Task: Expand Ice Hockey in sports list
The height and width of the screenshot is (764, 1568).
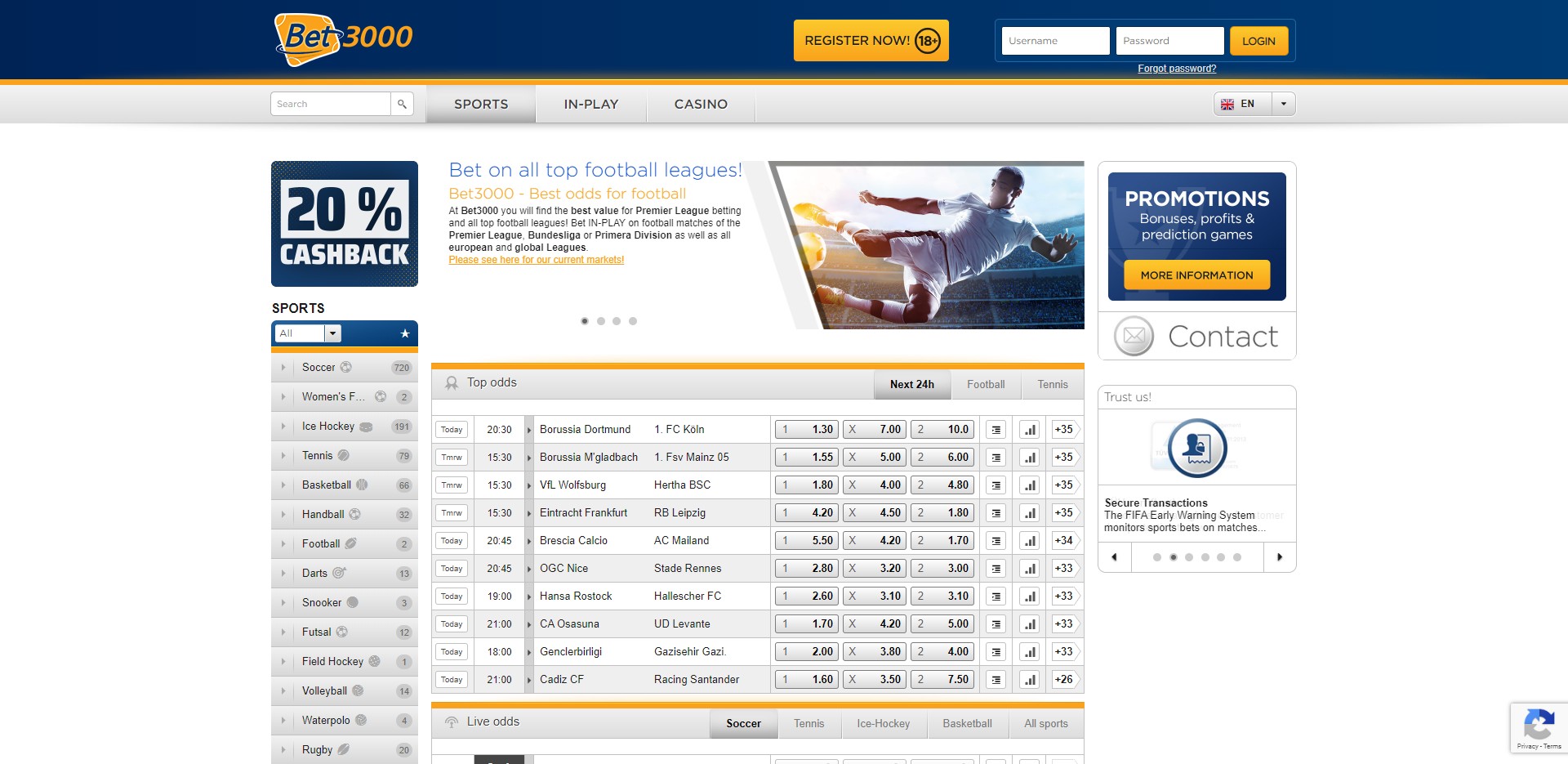Action: pyautogui.click(x=283, y=427)
